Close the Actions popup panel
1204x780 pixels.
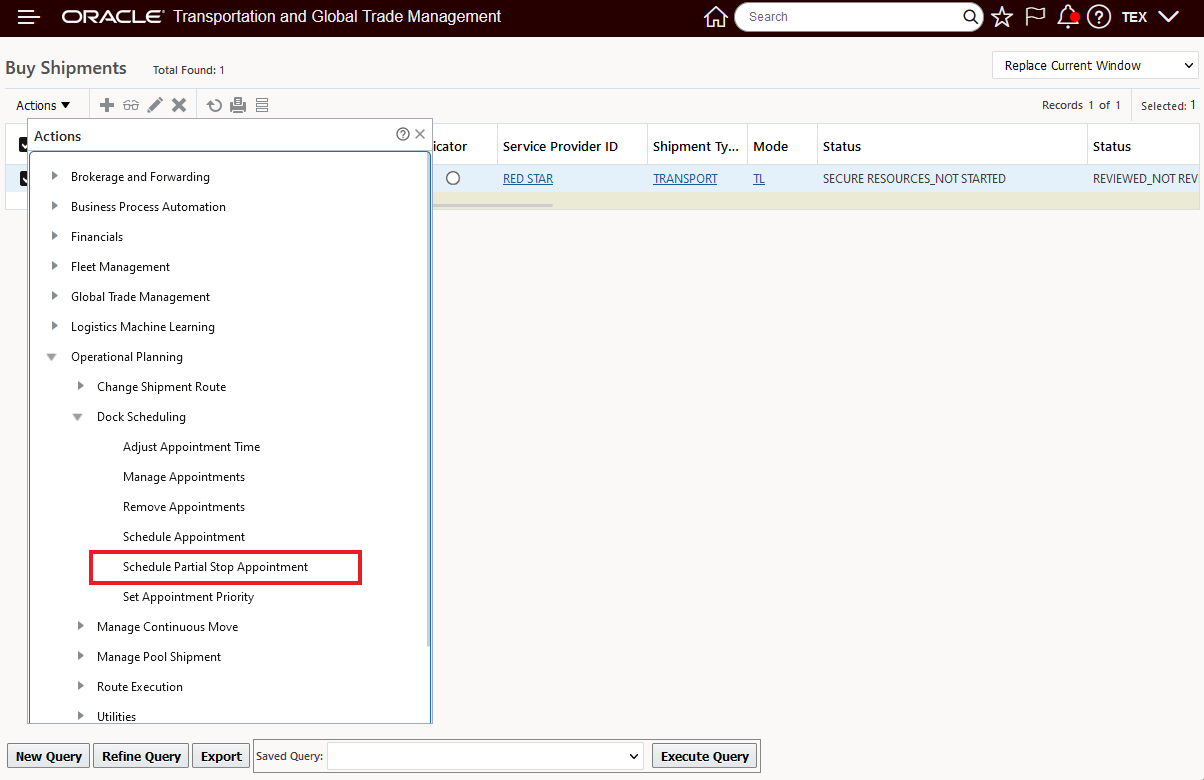(420, 134)
